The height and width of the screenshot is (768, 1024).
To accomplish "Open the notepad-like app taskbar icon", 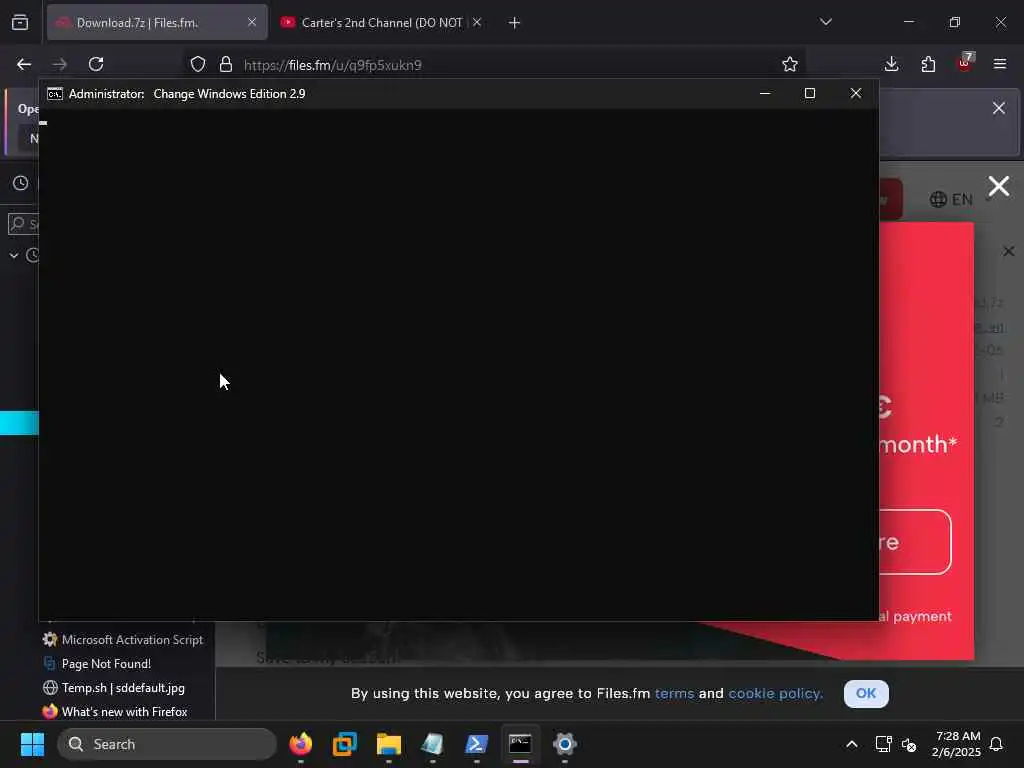I will point(432,744).
